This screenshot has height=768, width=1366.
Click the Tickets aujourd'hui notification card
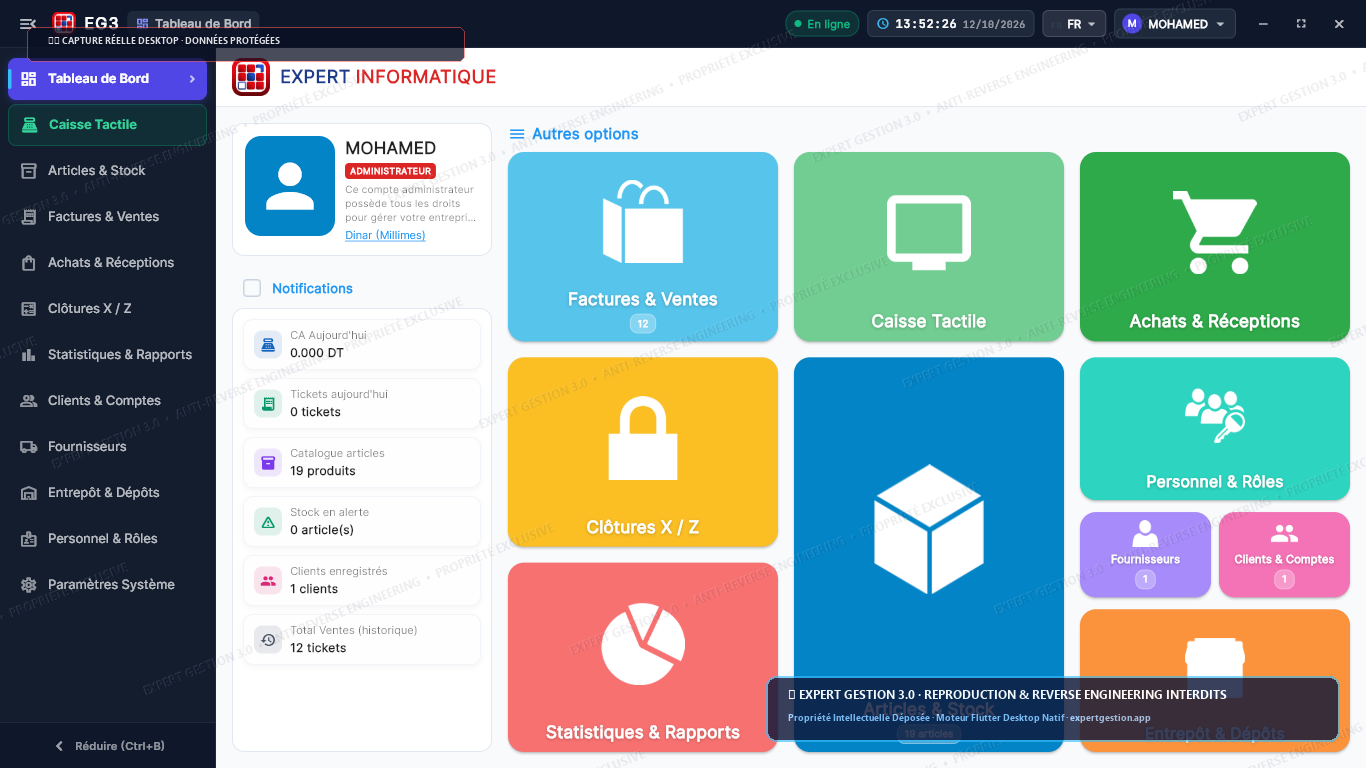[x=362, y=404]
